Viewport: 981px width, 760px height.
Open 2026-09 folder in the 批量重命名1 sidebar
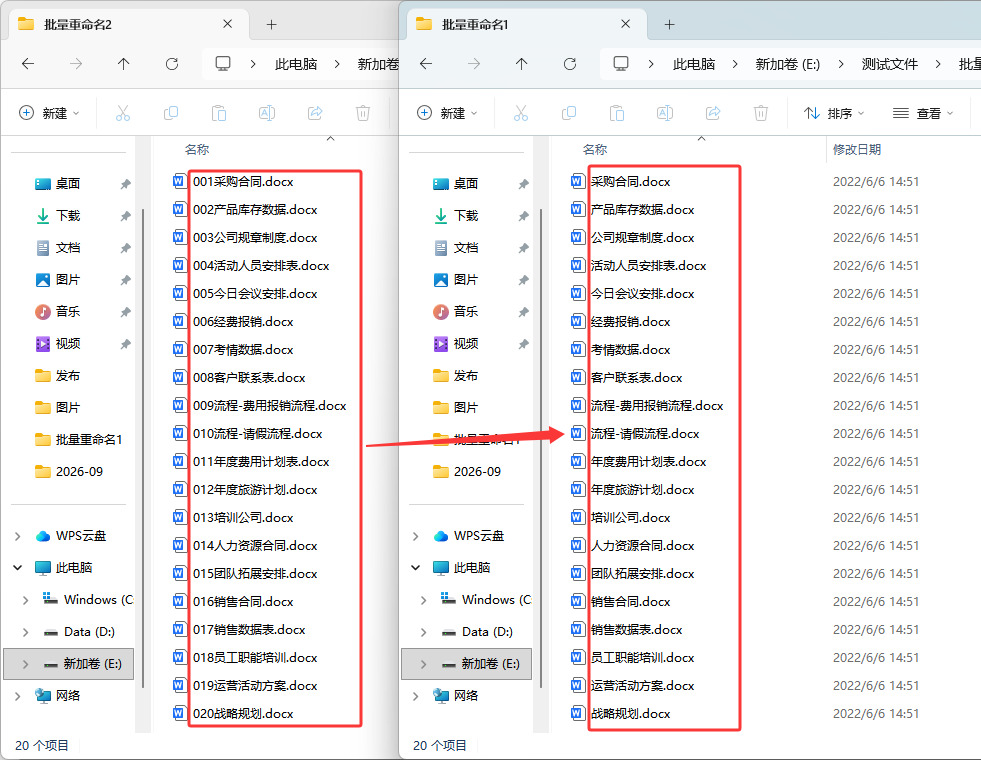click(x=477, y=472)
